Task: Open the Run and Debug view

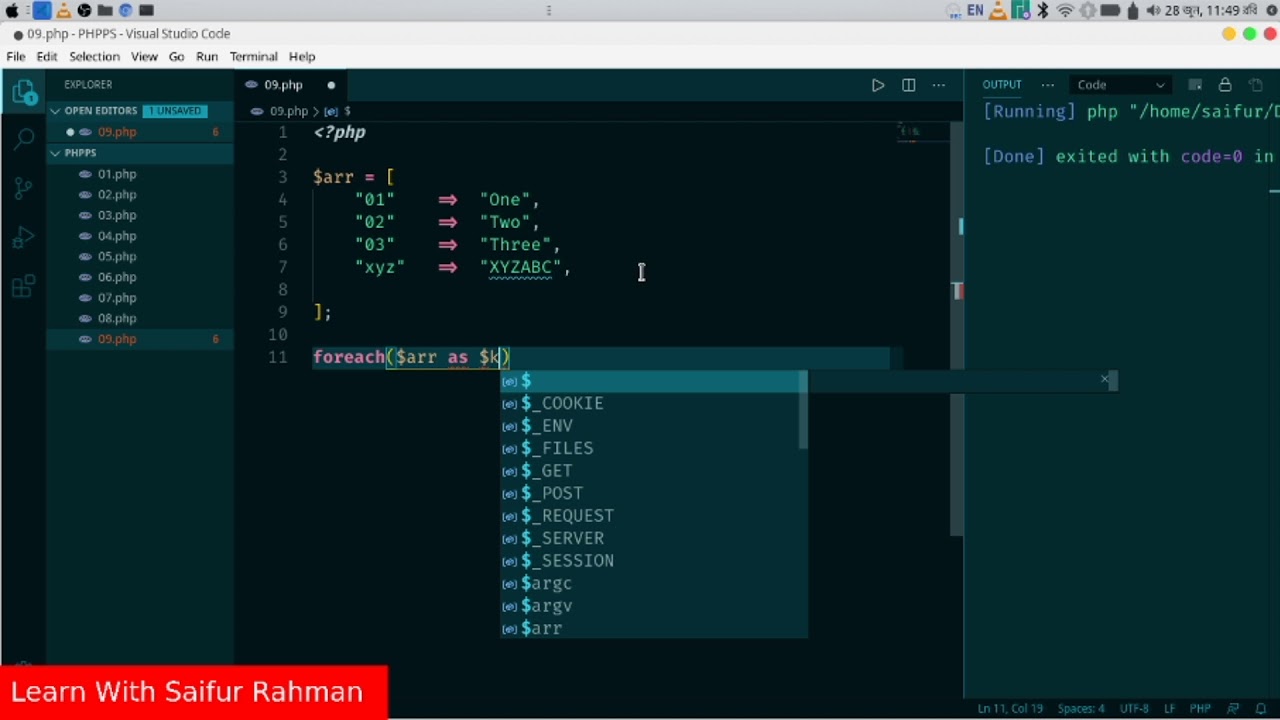Action: pos(23,238)
